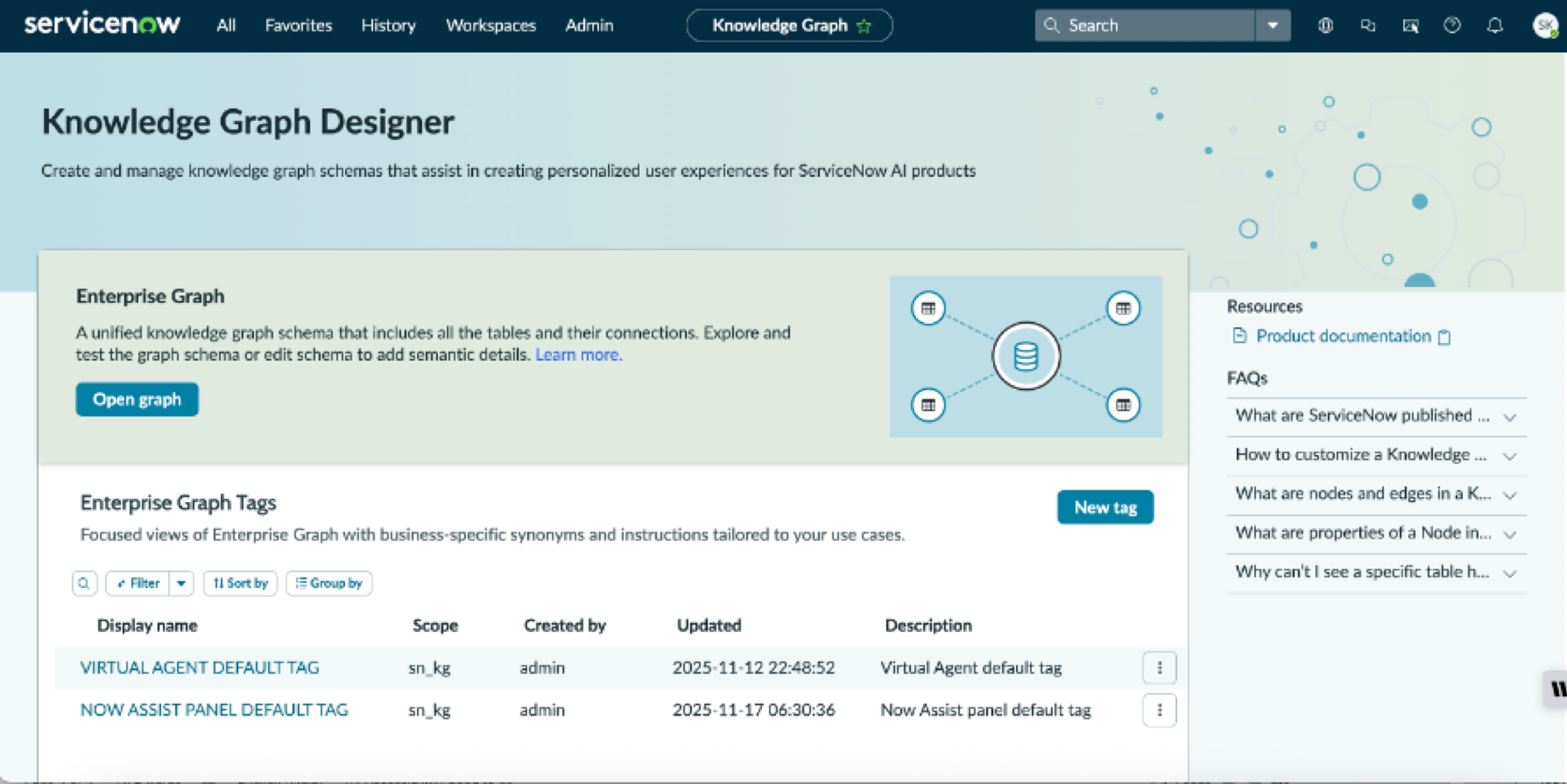
Task: Open the user profile avatar
Action: (1545, 26)
